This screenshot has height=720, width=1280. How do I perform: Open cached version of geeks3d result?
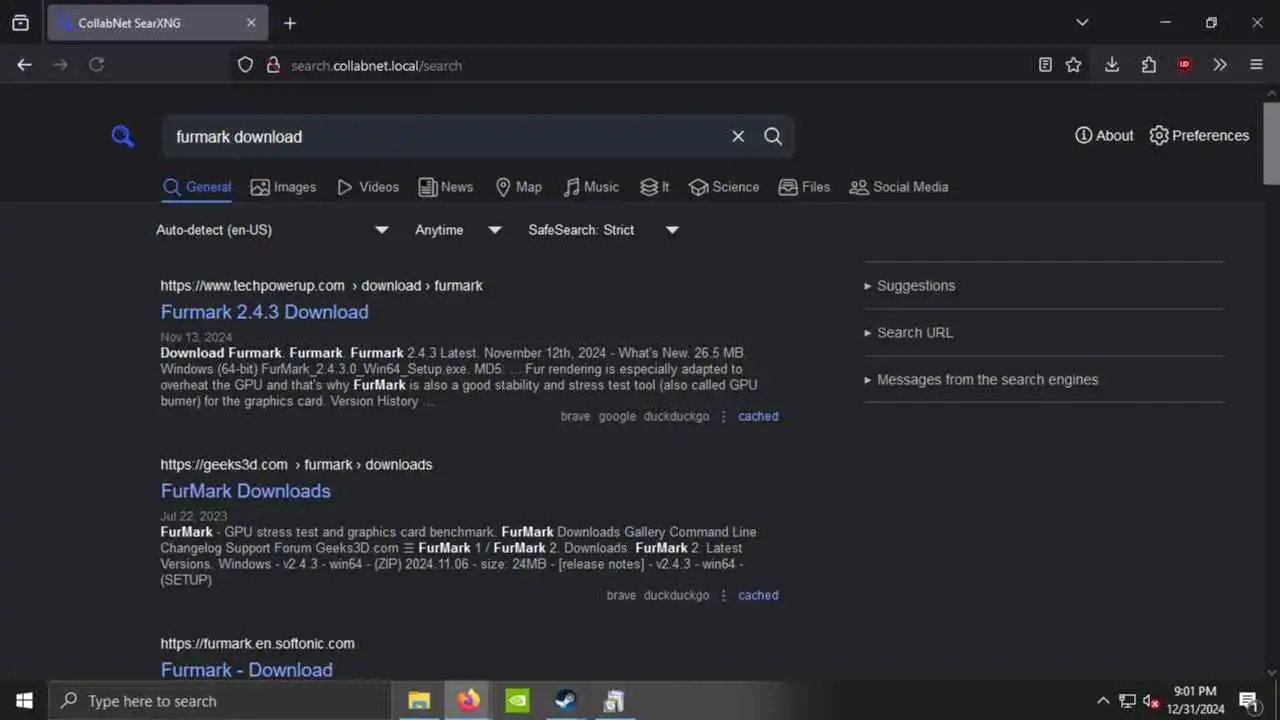[758, 595]
